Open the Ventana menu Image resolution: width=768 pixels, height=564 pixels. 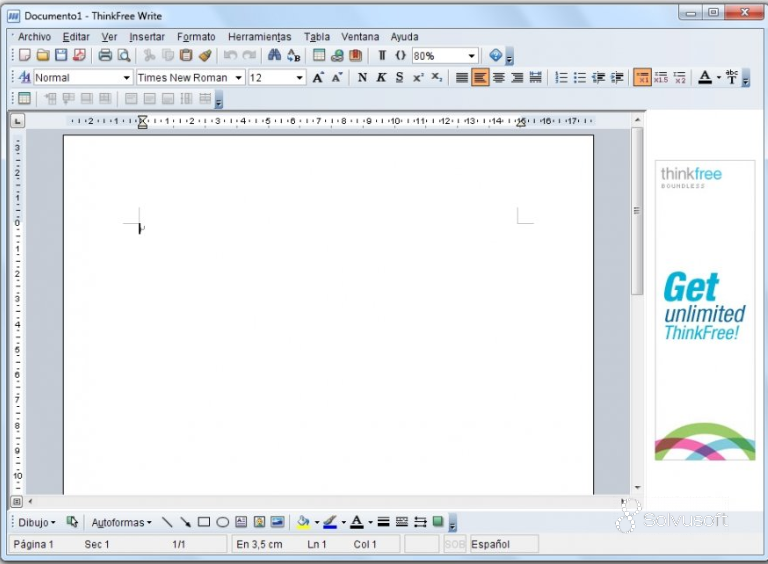coord(360,37)
